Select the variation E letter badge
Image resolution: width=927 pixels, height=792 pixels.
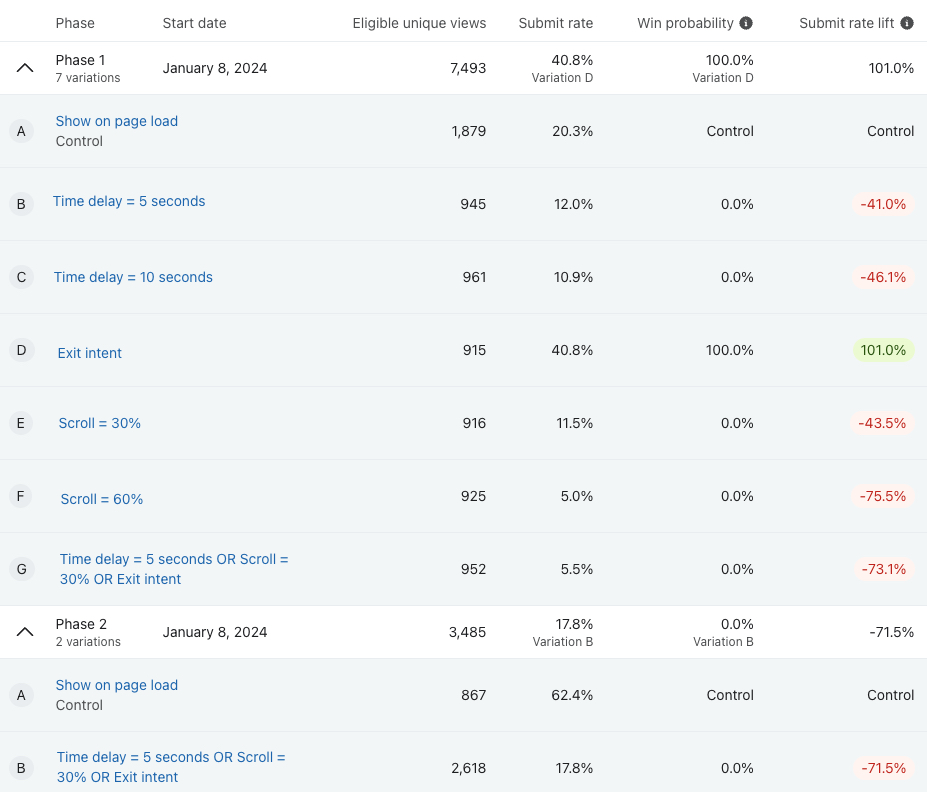coord(21,423)
